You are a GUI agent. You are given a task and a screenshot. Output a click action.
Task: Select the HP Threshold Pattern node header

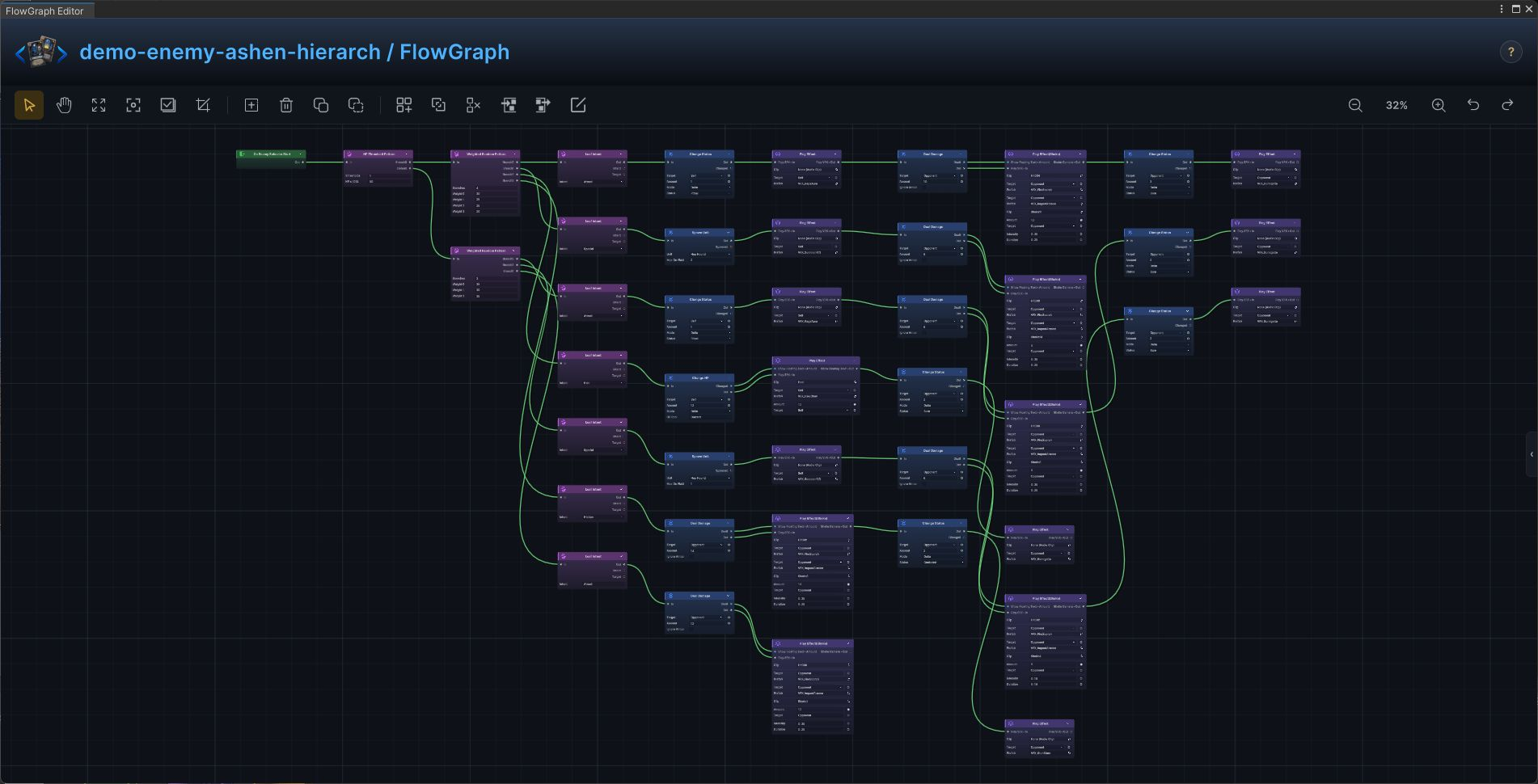click(378, 154)
